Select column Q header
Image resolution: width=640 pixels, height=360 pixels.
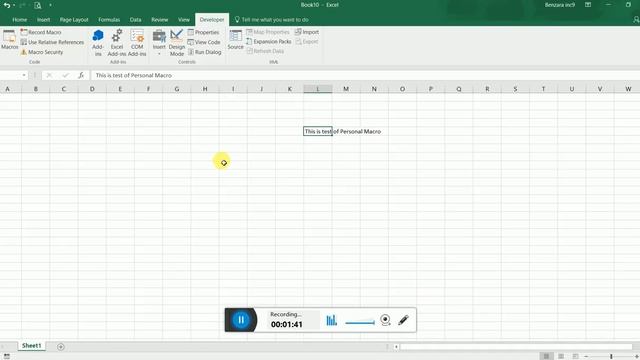point(459,89)
